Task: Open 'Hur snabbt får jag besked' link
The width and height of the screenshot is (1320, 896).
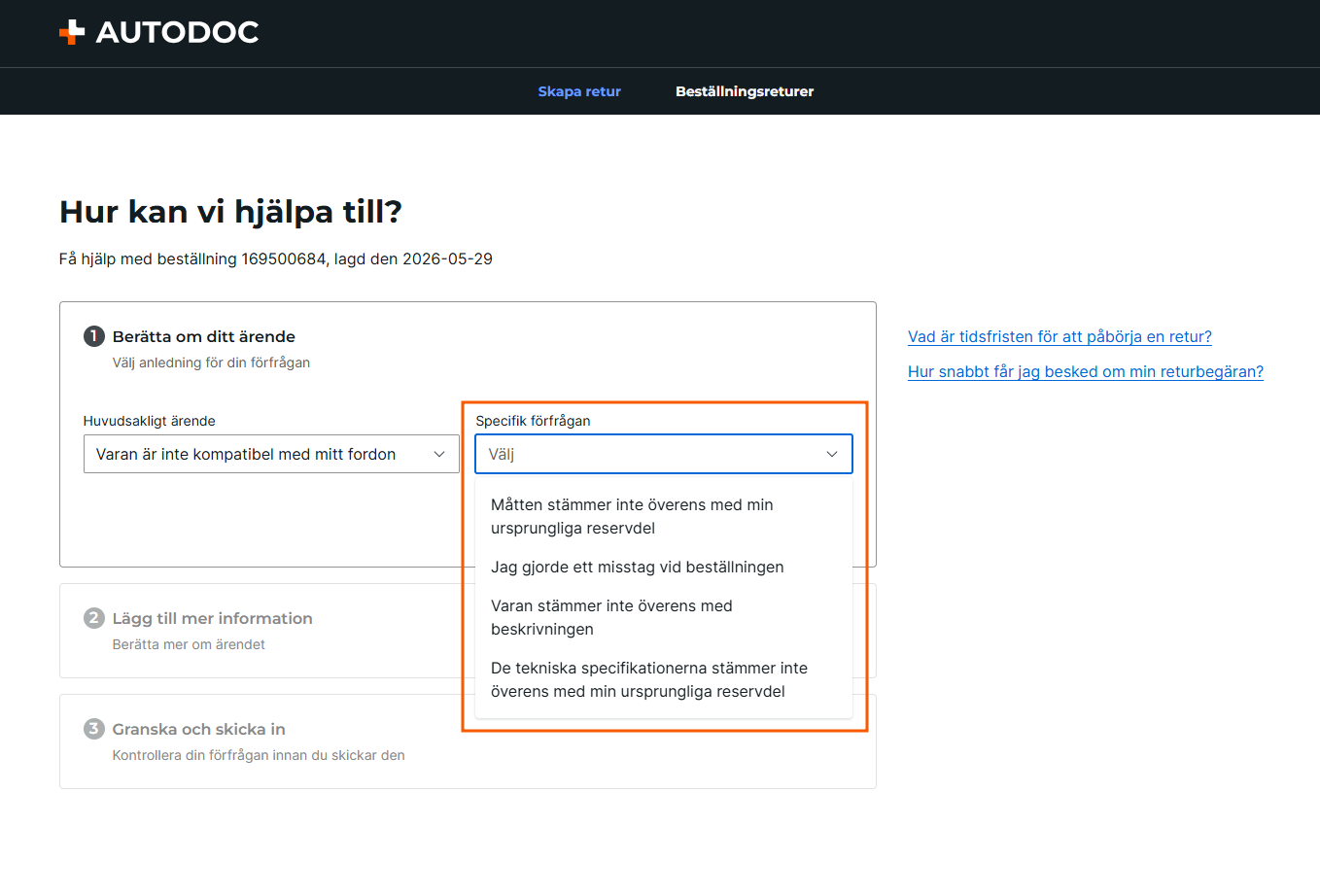Action: pos(1086,371)
